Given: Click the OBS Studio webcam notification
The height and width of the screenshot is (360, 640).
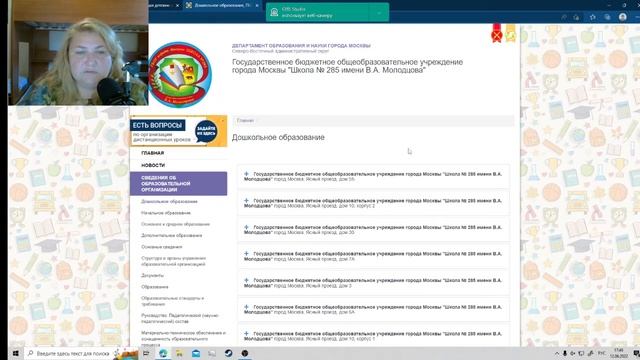Looking at the screenshot, I should (x=327, y=12).
